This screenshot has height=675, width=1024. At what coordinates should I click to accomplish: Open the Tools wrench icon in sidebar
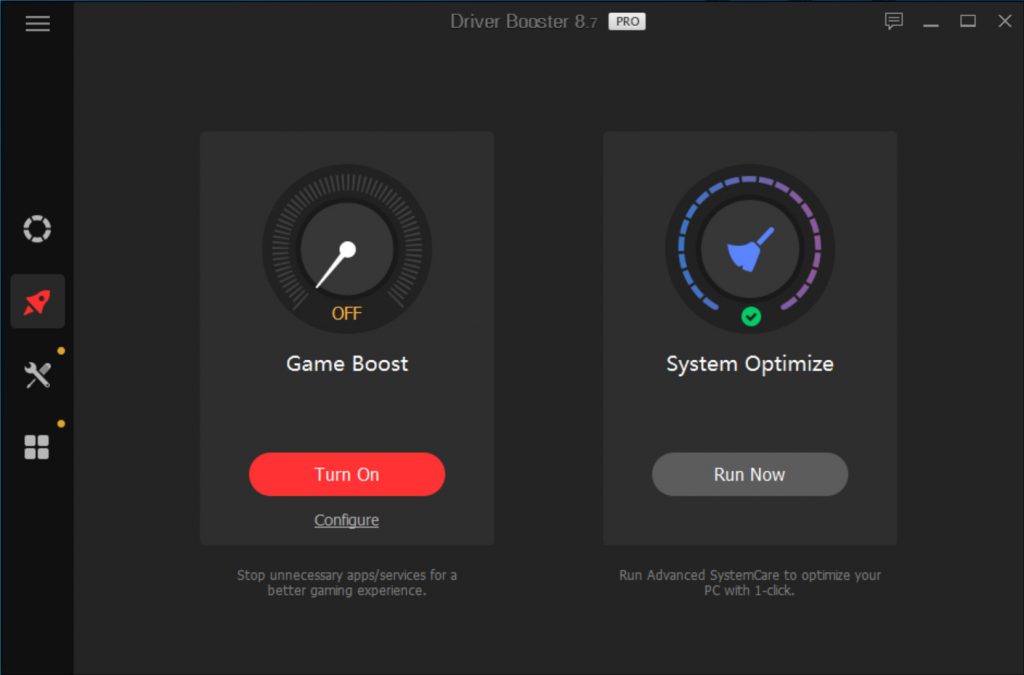pos(37,375)
